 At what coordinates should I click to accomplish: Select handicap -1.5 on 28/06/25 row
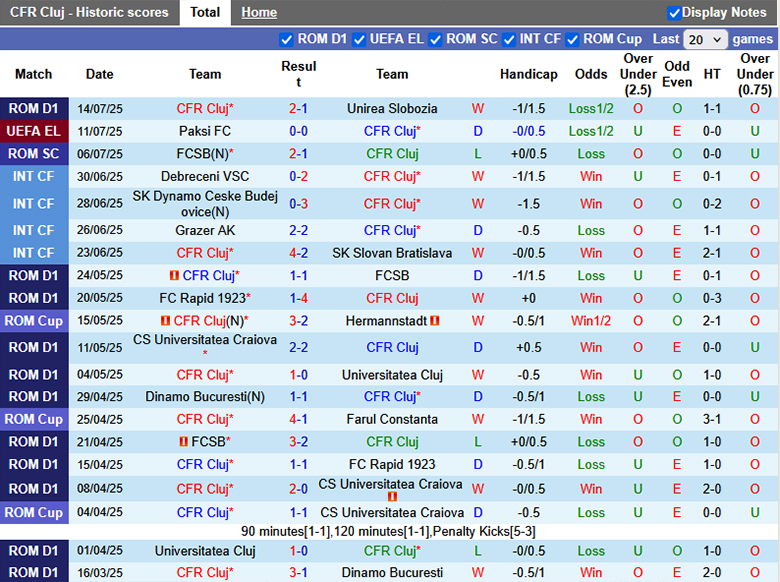tap(529, 204)
